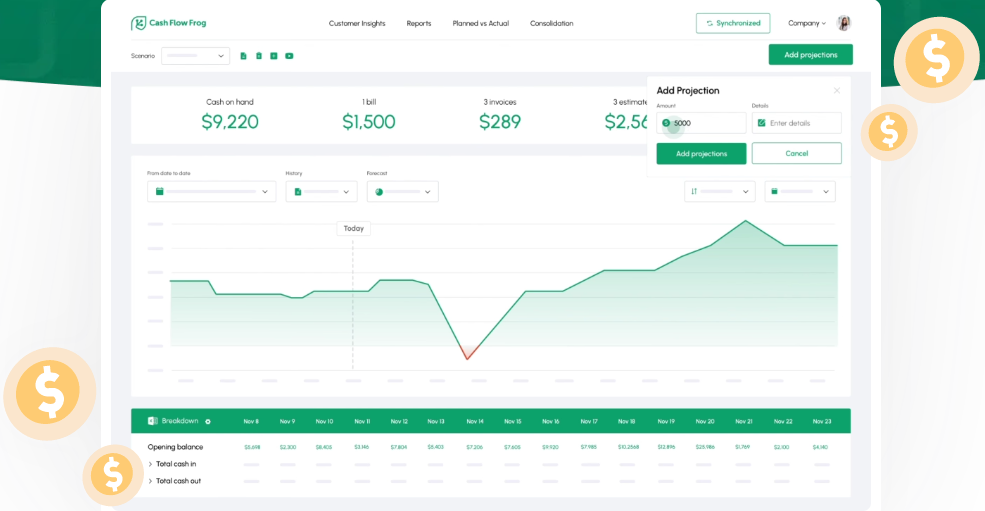Go to Customer Insights
The image size is (985, 511).
(x=357, y=23)
